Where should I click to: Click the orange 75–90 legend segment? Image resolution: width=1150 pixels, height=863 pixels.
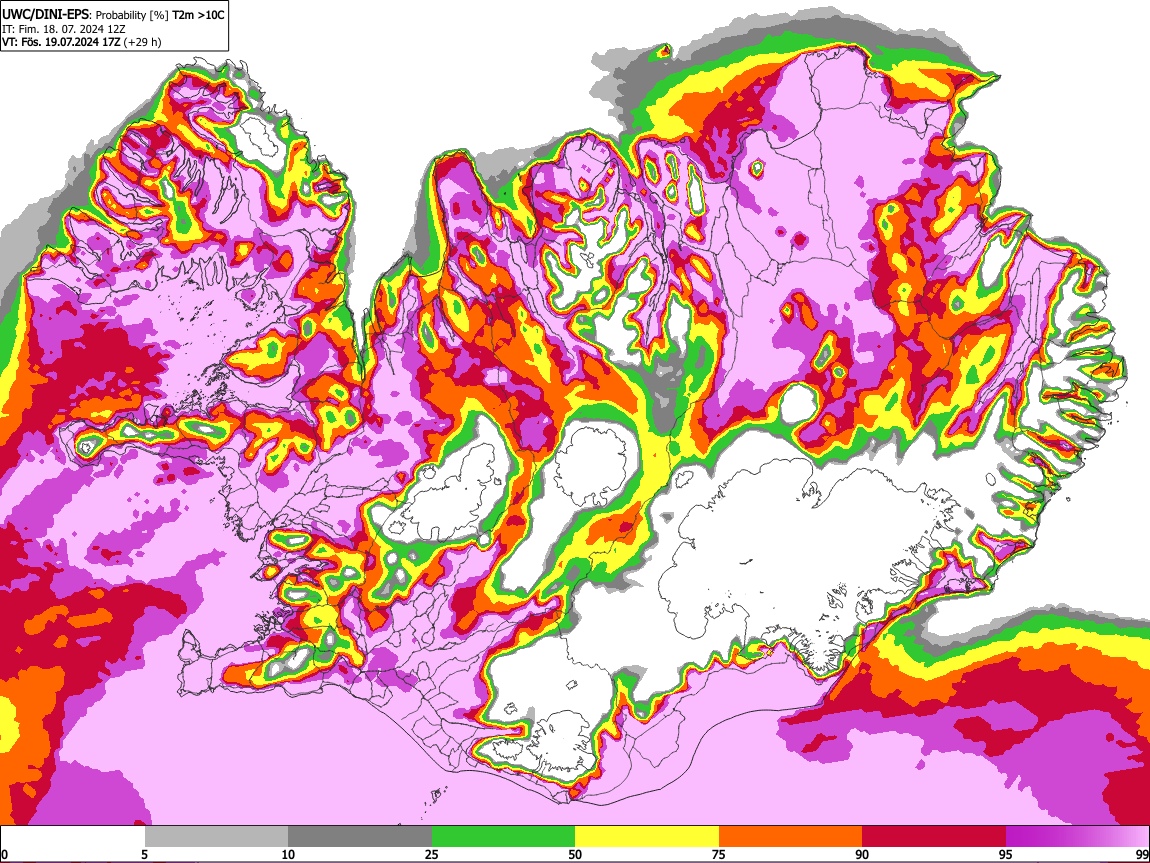point(791,836)
